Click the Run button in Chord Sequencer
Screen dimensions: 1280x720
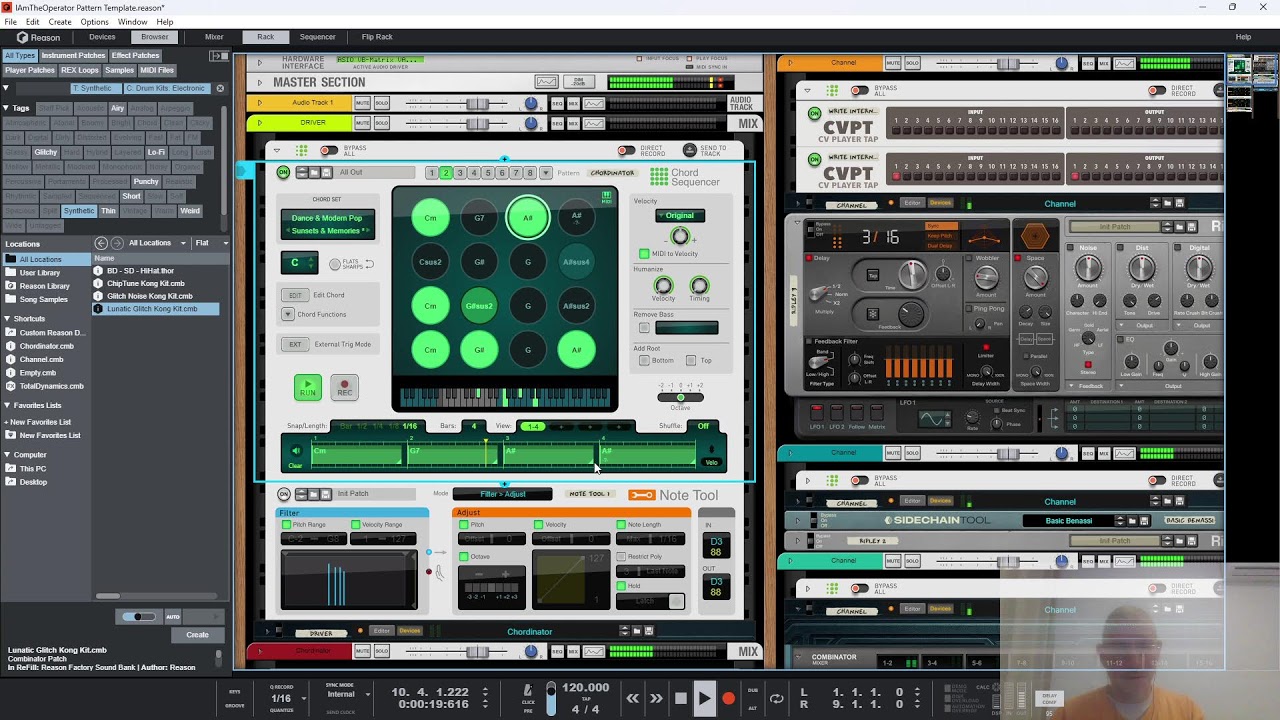click(307, 387)
